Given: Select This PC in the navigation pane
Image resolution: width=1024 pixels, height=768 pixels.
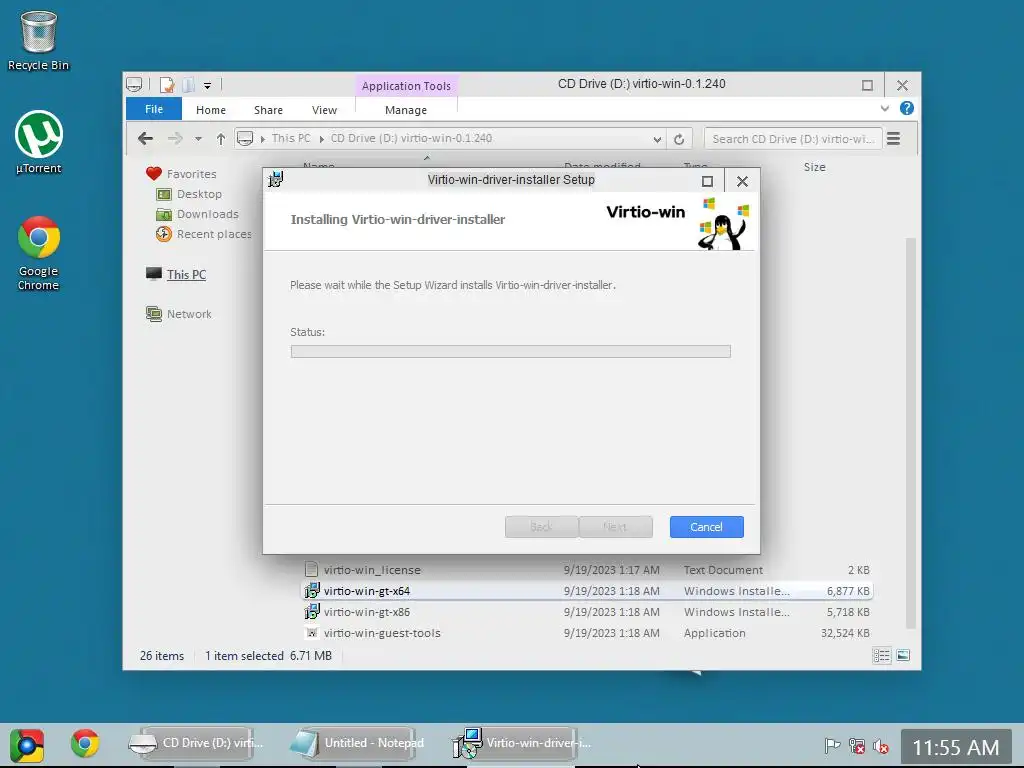Looking at the screenshot, I should tap(176, 274).
